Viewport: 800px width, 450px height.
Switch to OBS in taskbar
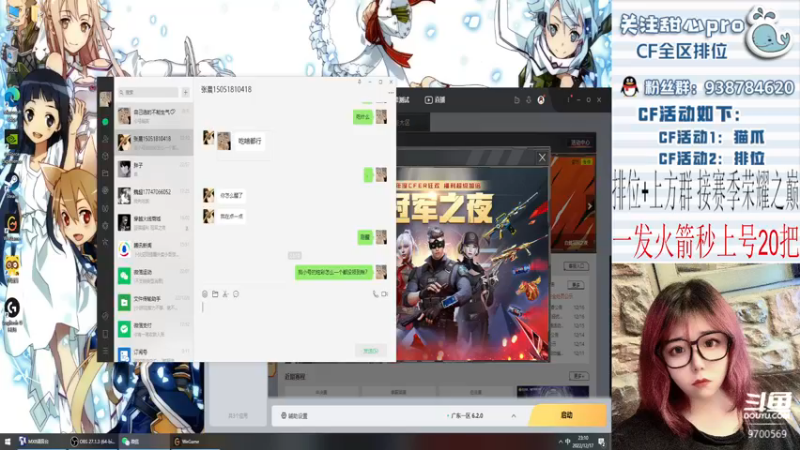coord(92,441)
